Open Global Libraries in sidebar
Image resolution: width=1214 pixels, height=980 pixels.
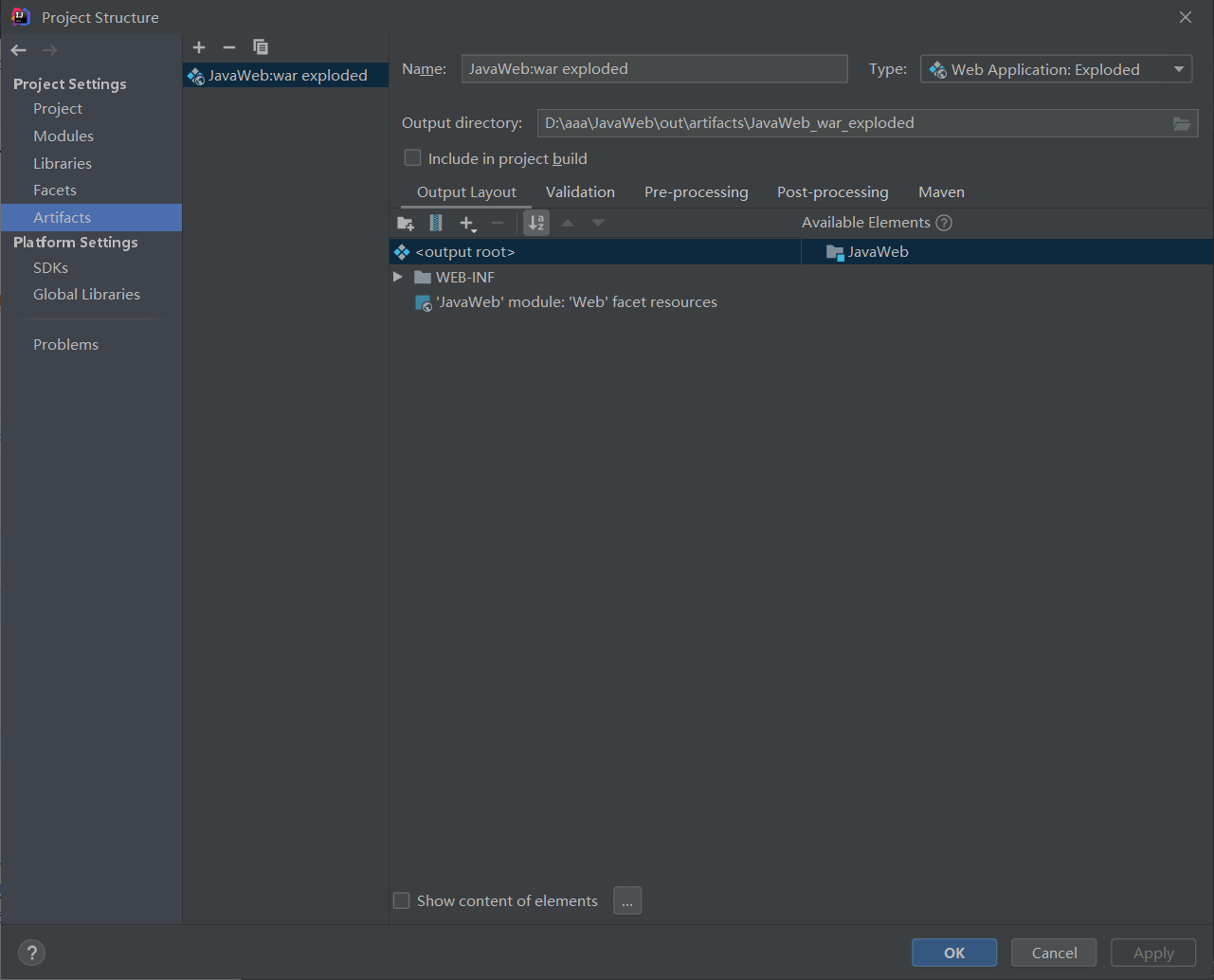[86, 295]
